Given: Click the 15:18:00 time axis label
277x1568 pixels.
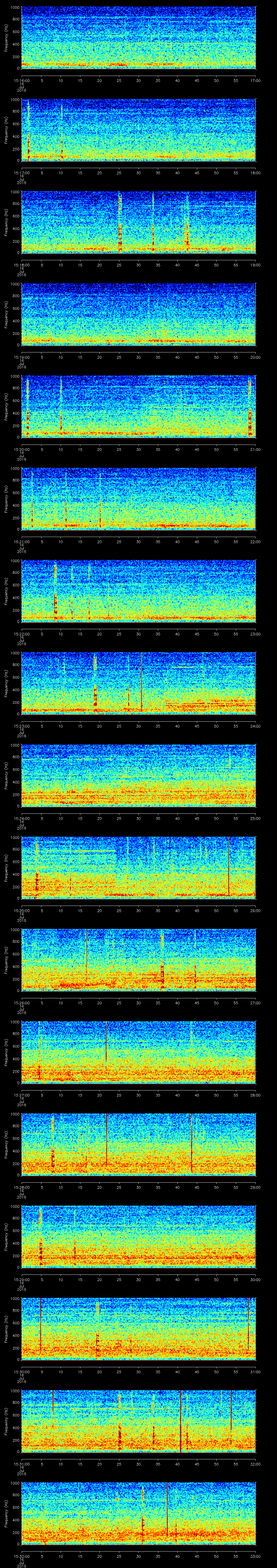Looking at the screenshot, I should tap(21, 265).
